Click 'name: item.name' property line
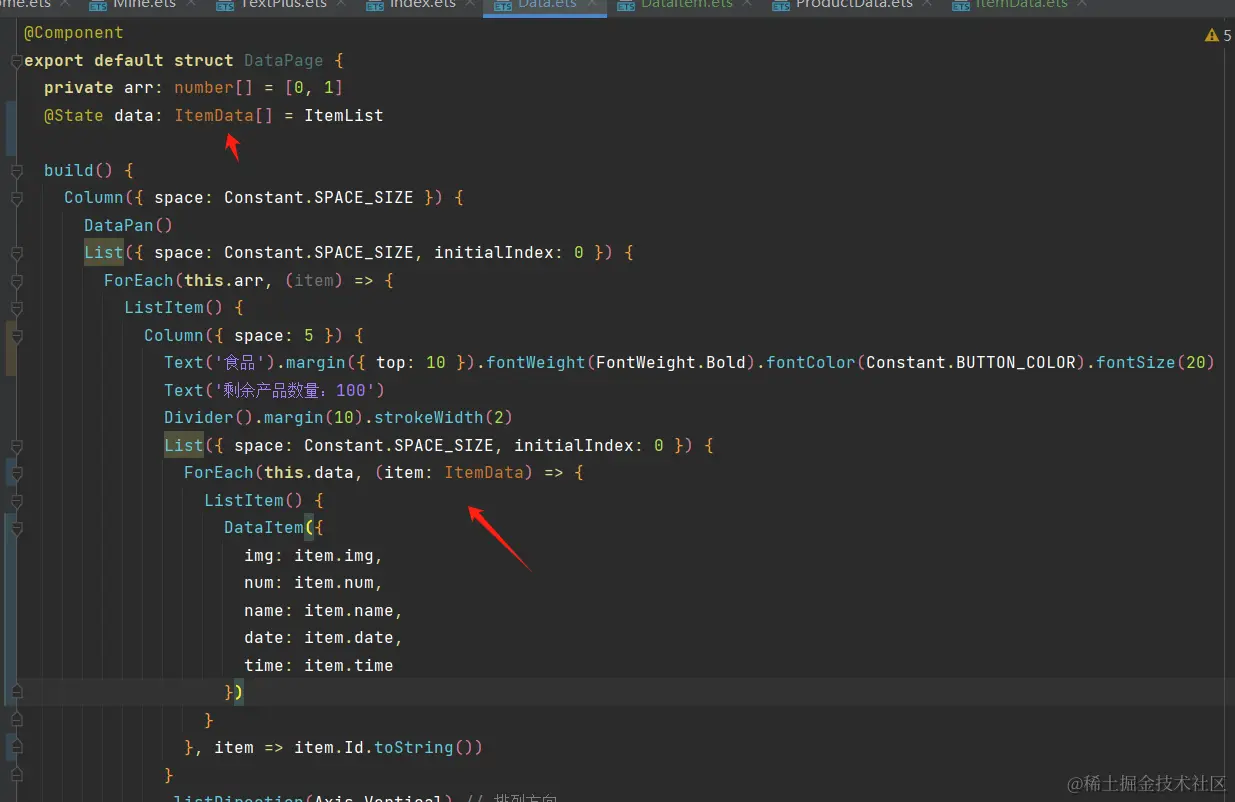Image resolution: width=1235 pixels, height=802 pixels. pyautogui.click(x=324, y=610)
